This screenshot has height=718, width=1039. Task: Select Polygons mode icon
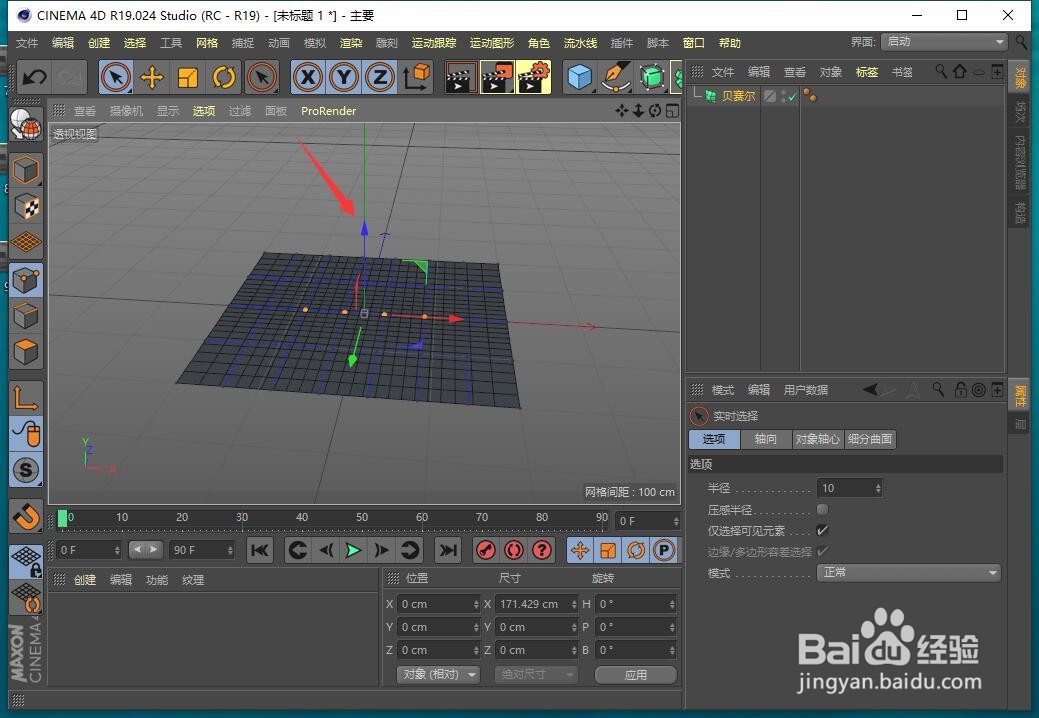click(26, 352)
